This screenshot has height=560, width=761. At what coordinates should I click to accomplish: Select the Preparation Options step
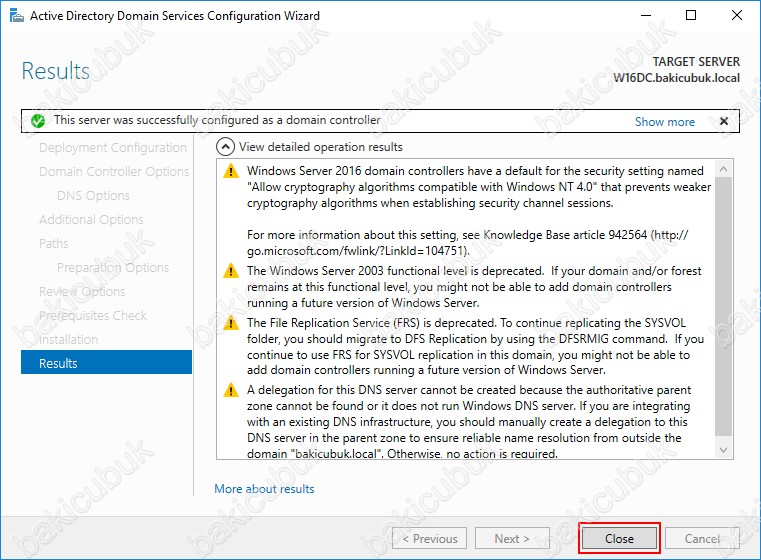(x=113, y=267)
